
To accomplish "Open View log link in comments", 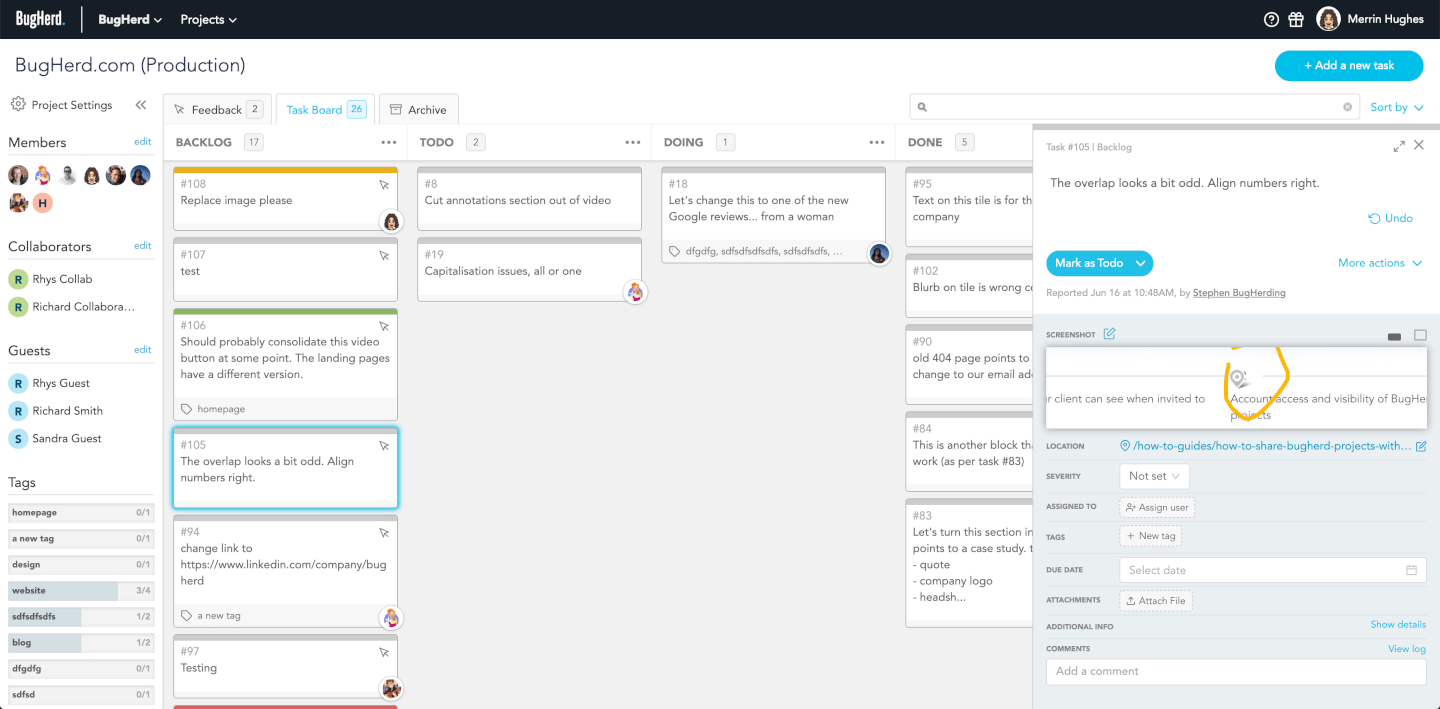I will pos(1407,648).
